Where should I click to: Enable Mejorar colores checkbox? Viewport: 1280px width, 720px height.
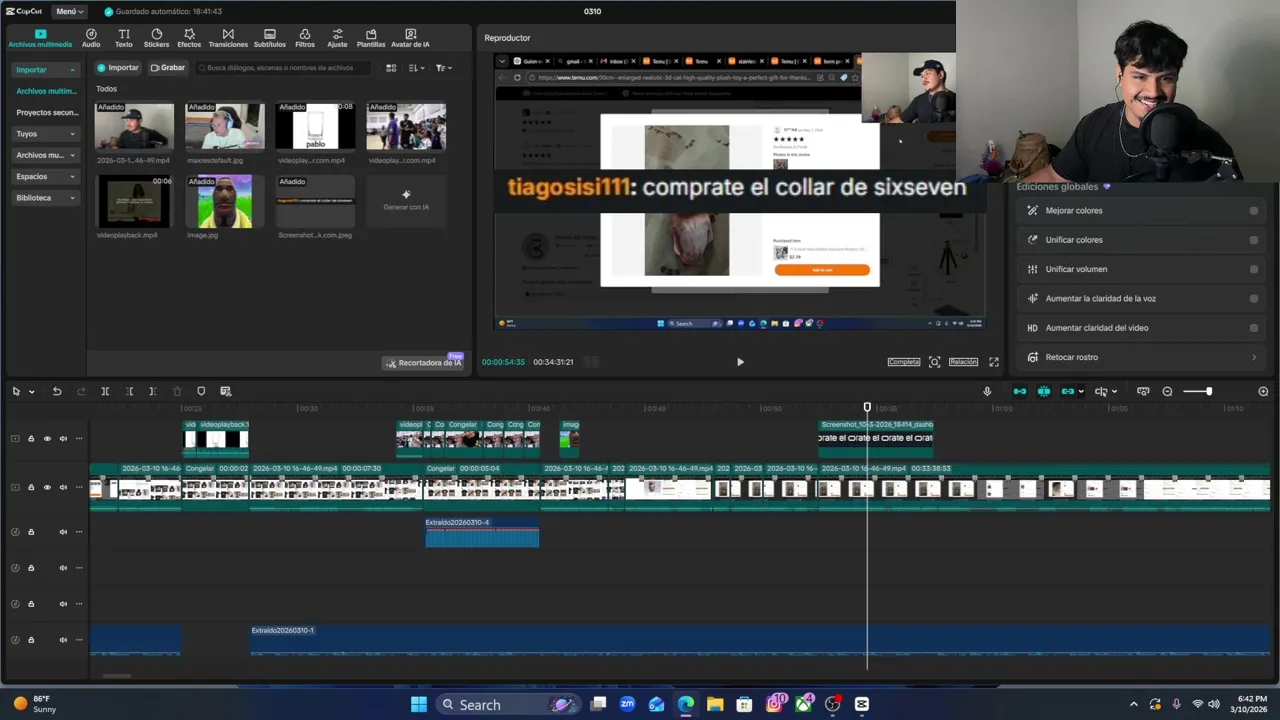click(x=1254, y=211)
